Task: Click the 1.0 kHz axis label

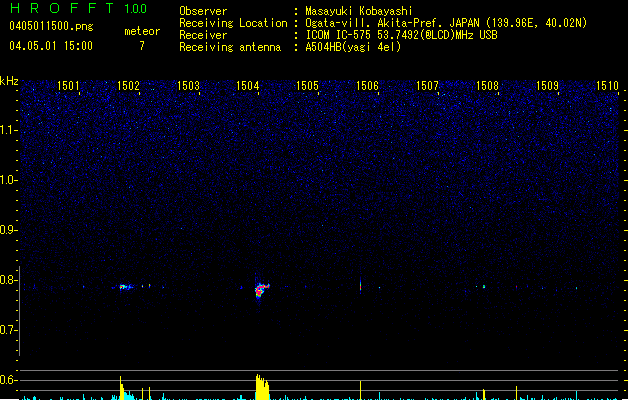Action: (8, 180)
